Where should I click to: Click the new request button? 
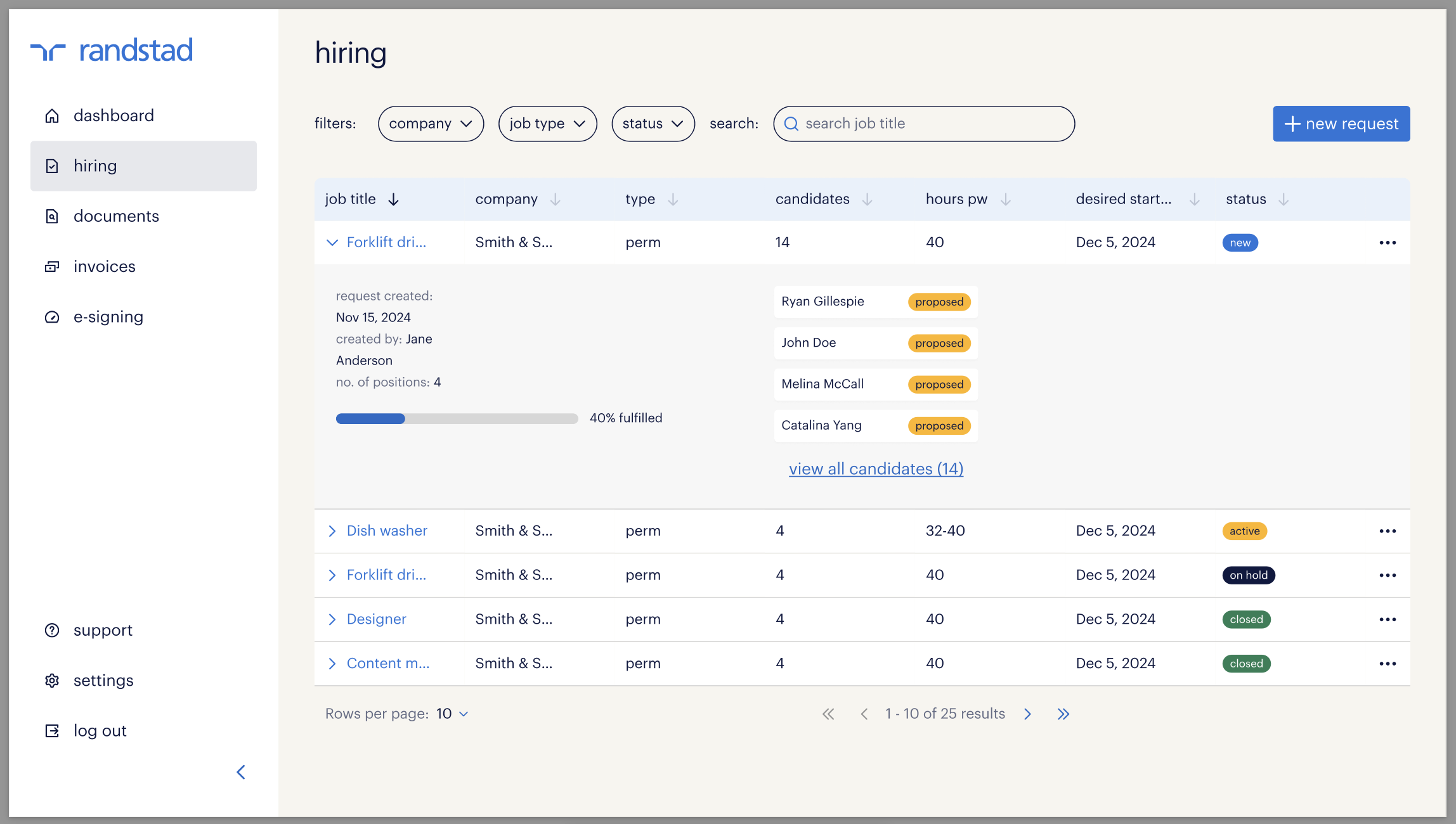click(x=1341, y=124)
